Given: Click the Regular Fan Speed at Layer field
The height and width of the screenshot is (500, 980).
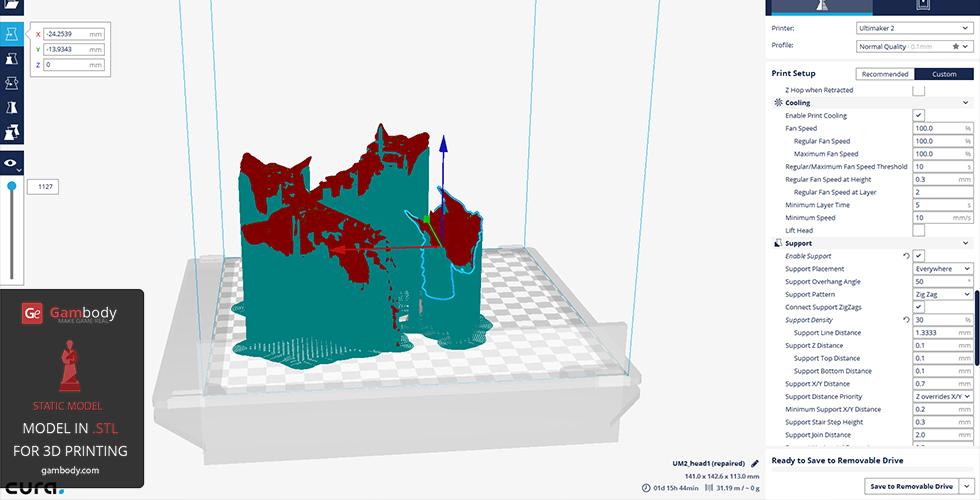Looking at the screenshot, I should click(942, 192).
